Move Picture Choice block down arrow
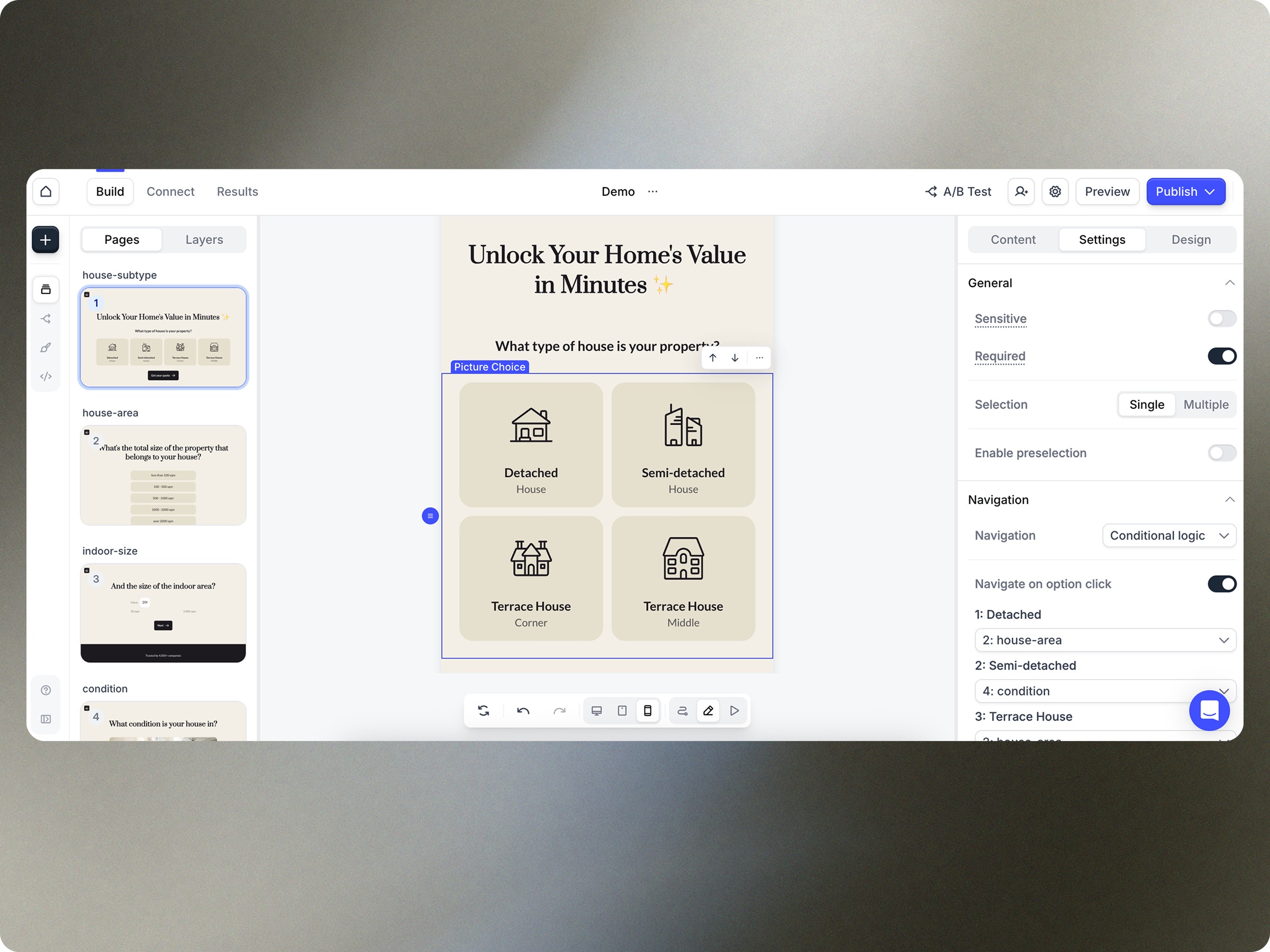Screen dimensions: 1270x952 [x=735, y=358]
